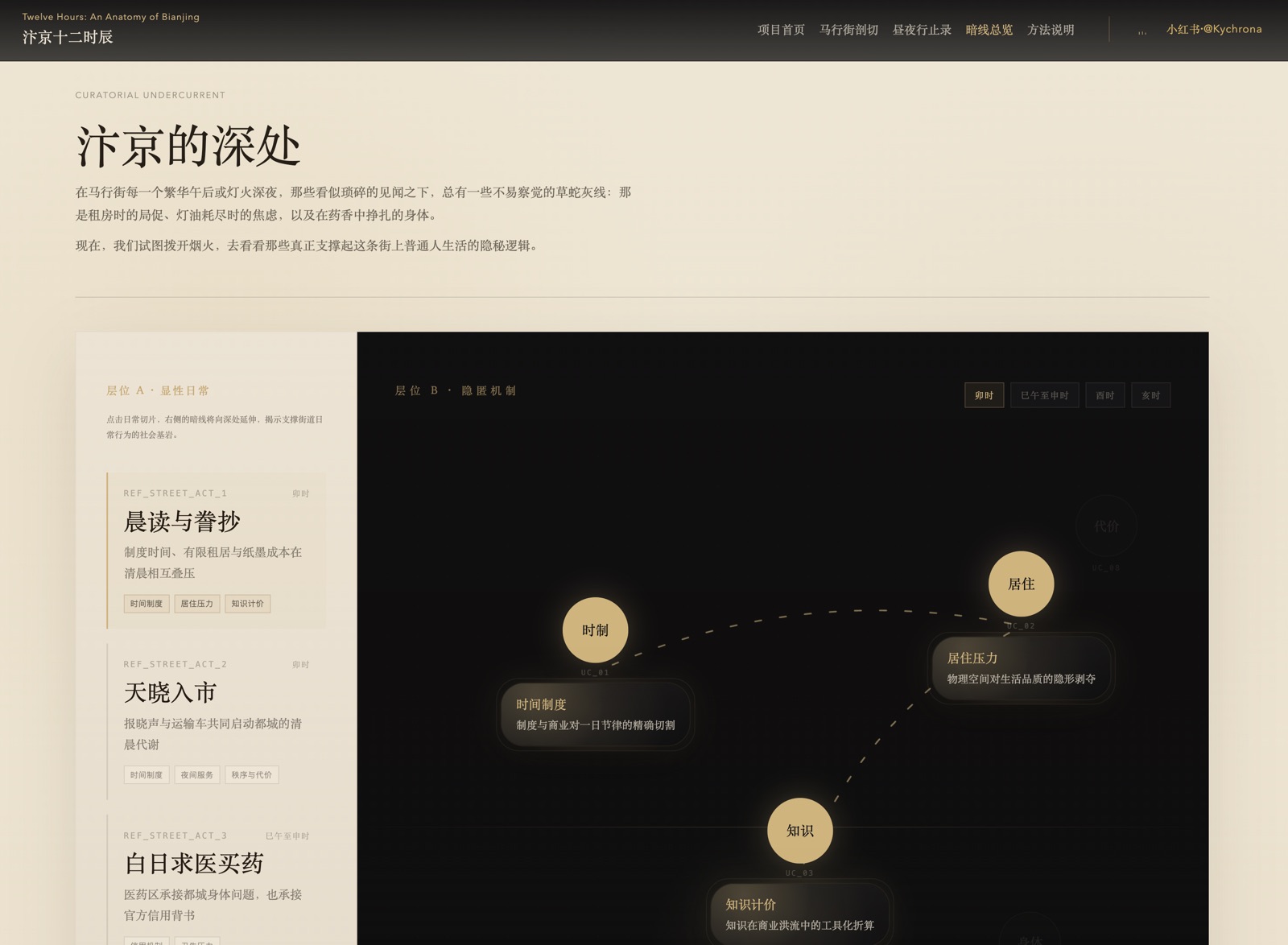Image resolution: width=1288 pixels, height=945 pixels.
Task: Open the 小红书·@Kychrona link
Action: 1214,29
